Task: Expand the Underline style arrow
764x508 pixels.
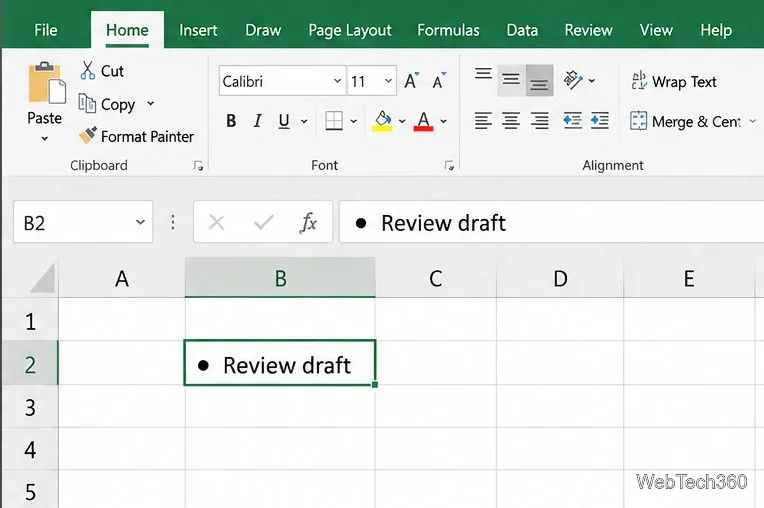Action: pos(304,121)
